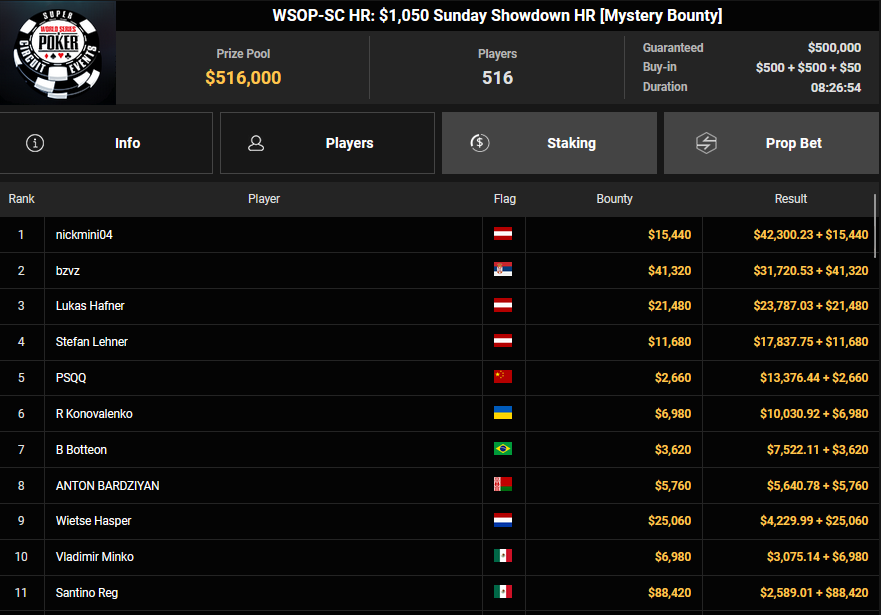Click the Info tab circle-i icon
881x615 pixels.
point(35,143)
